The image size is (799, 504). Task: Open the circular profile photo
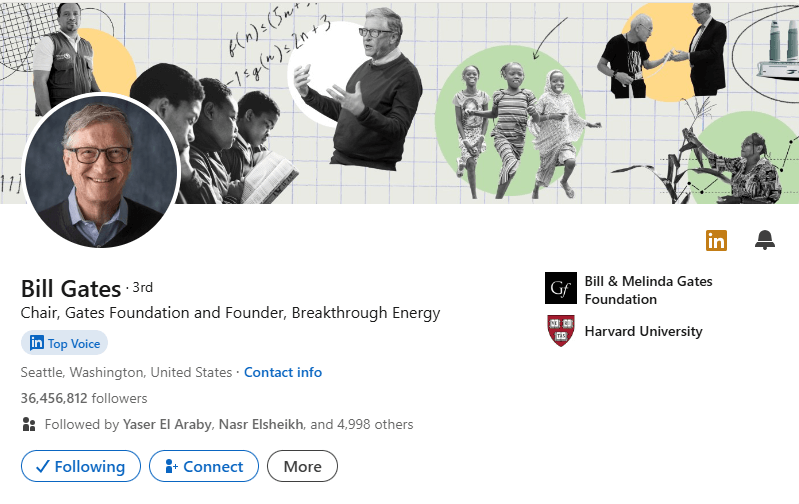tap(100, 172)
